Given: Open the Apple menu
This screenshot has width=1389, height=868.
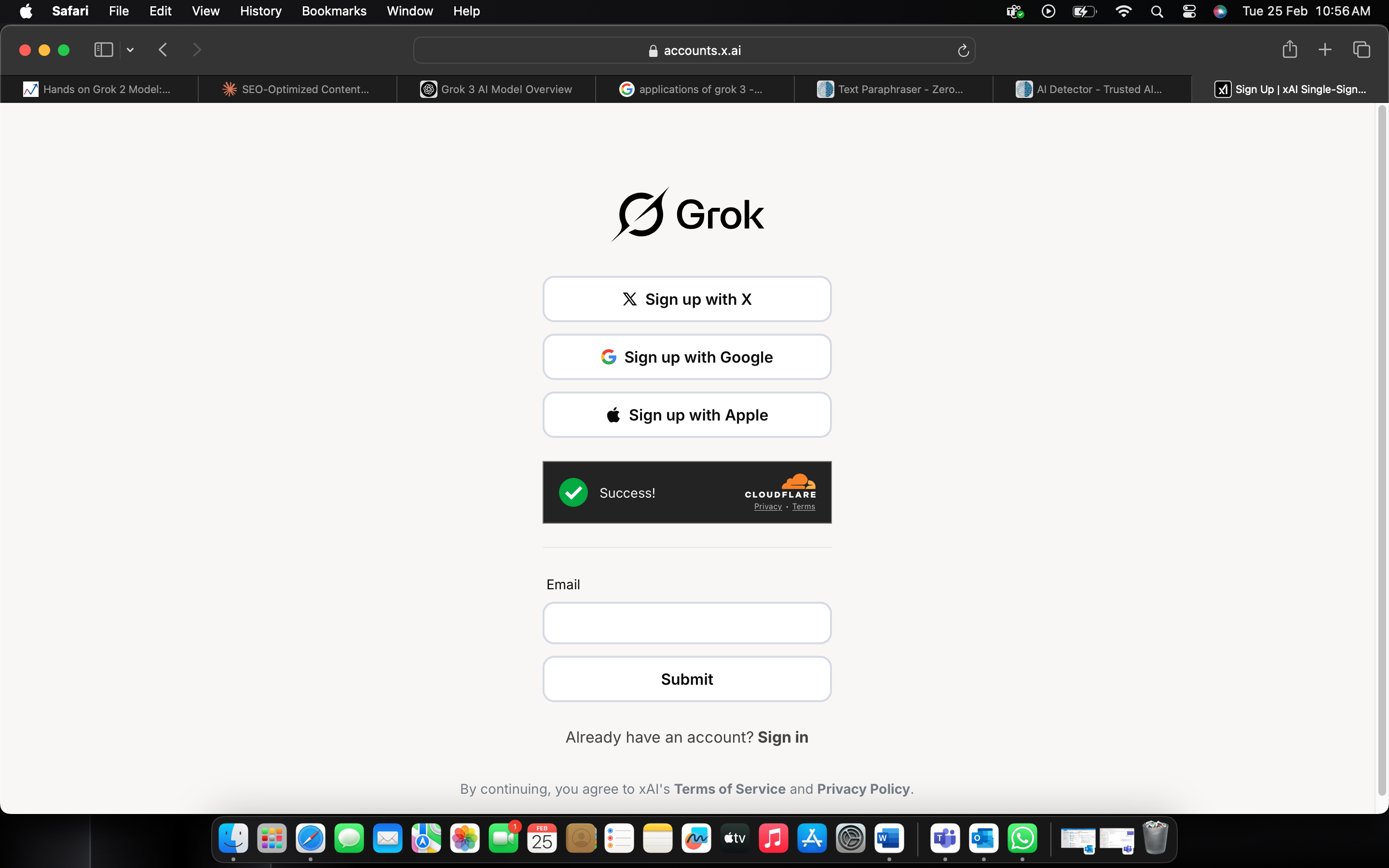Looking at the screenshot, I should 26,11.
